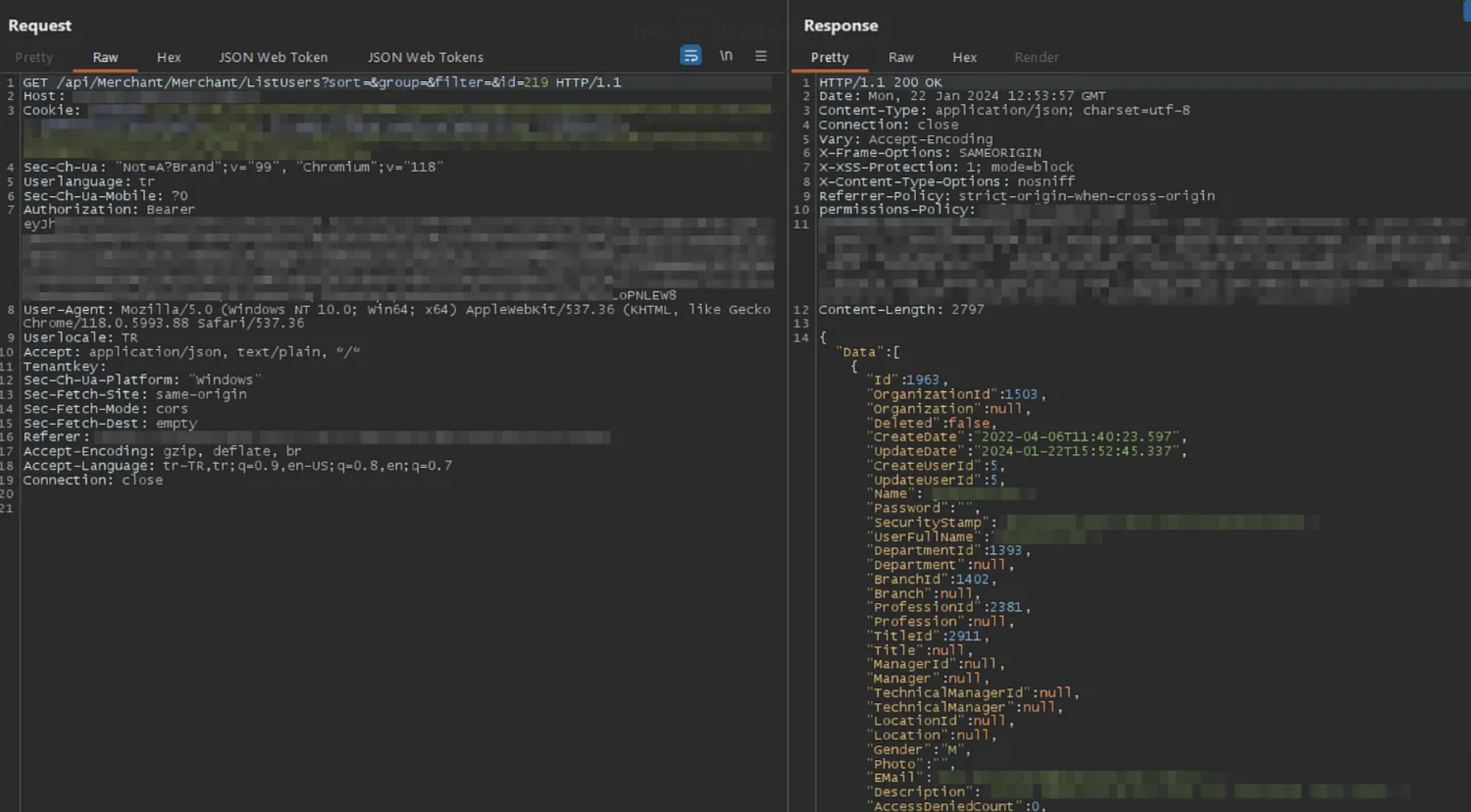Screen dimensions: 1471x812
Task: Click the \n show non-printable characters icon
Action: (x=726, y=56)
